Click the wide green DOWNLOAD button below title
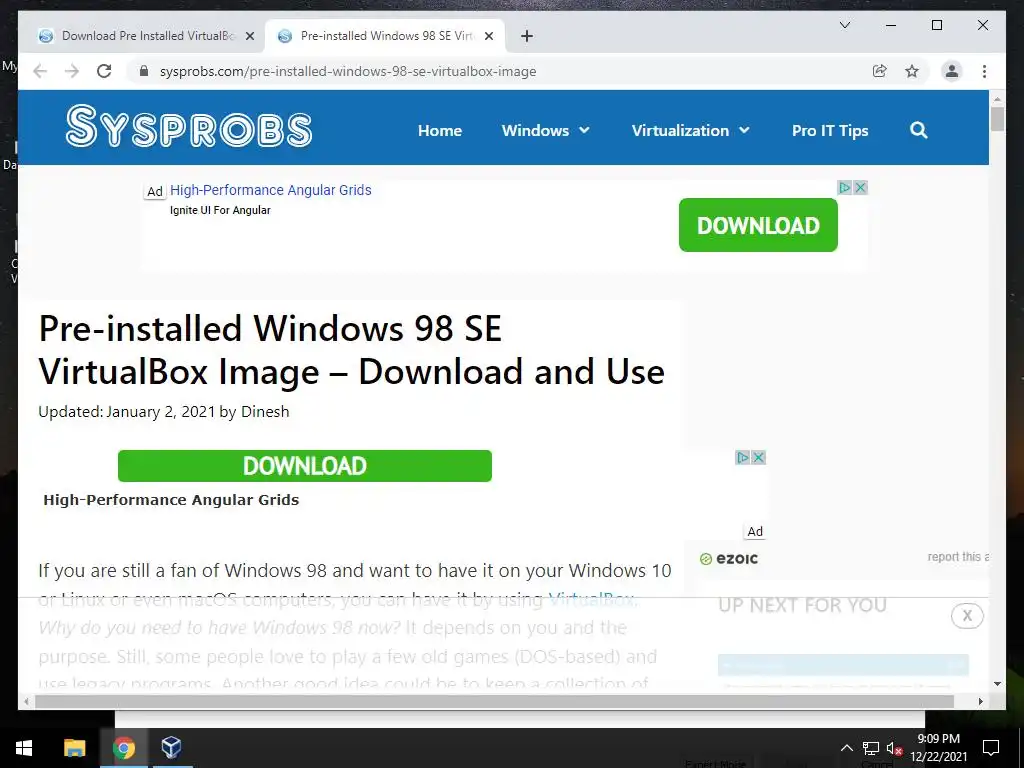Image resolution: width=1024 pixels, height=768 pixels. pyautogui.click(x=304, y=466)
